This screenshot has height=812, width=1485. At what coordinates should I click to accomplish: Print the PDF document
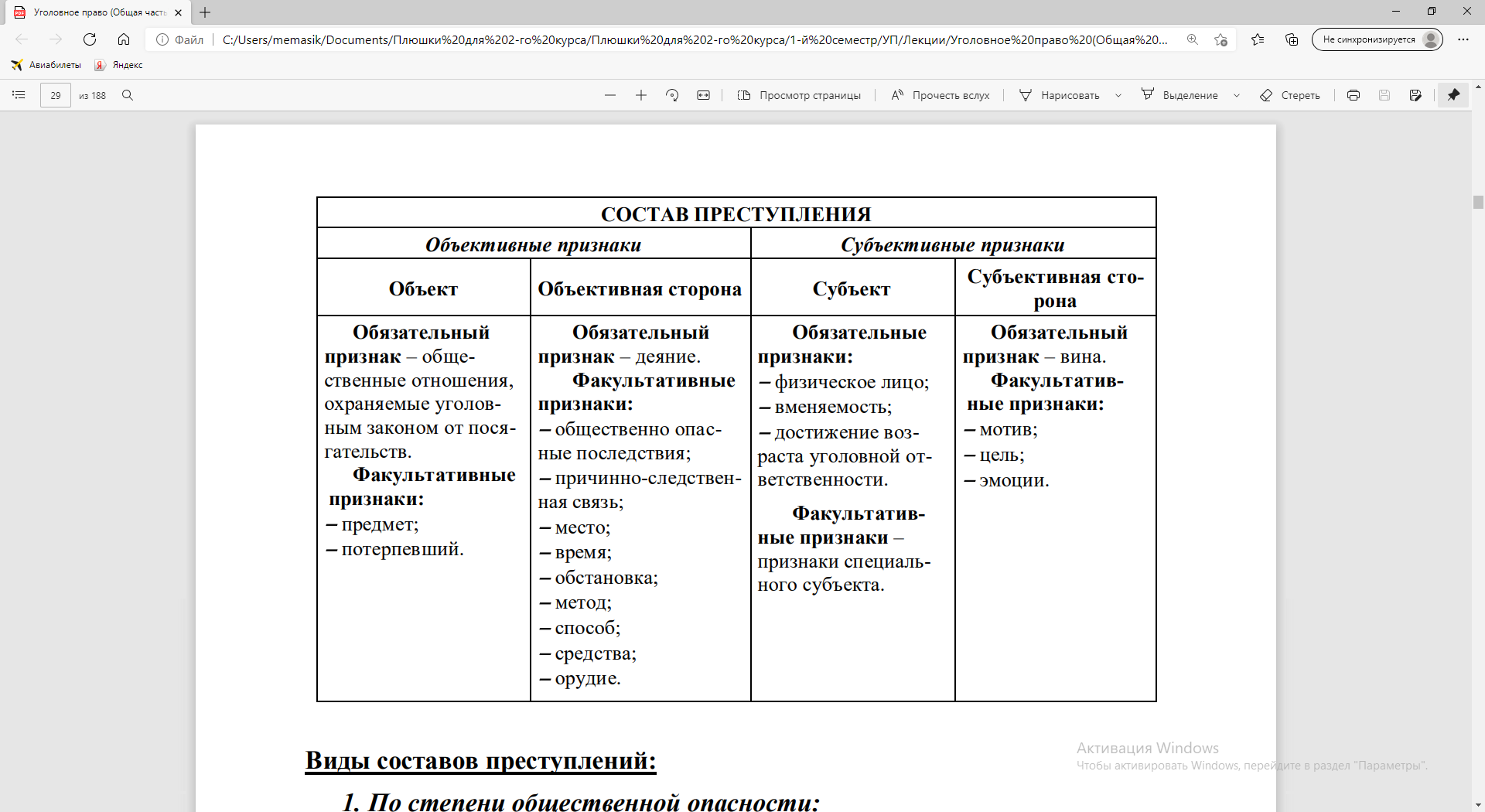tap(1354, 95)
